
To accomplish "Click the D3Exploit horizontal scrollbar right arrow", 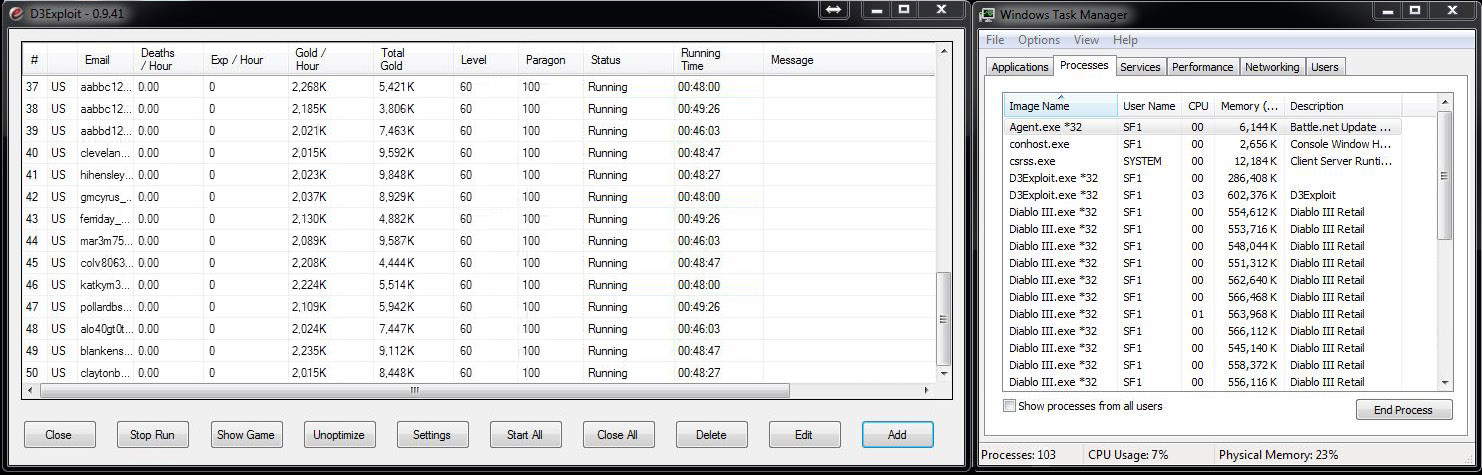I will click(x=928, y=391).
